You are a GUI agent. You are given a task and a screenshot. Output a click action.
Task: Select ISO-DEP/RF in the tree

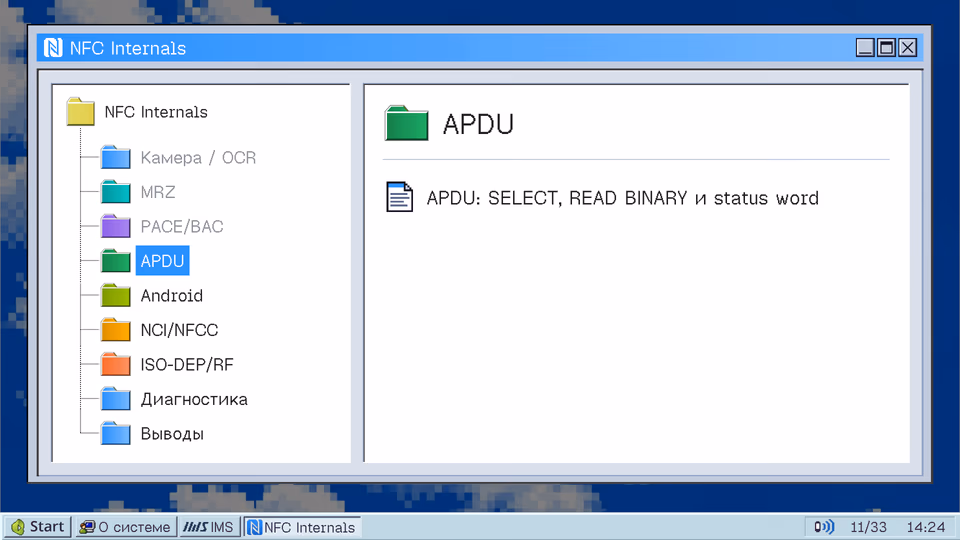click(x=187, y=365)
